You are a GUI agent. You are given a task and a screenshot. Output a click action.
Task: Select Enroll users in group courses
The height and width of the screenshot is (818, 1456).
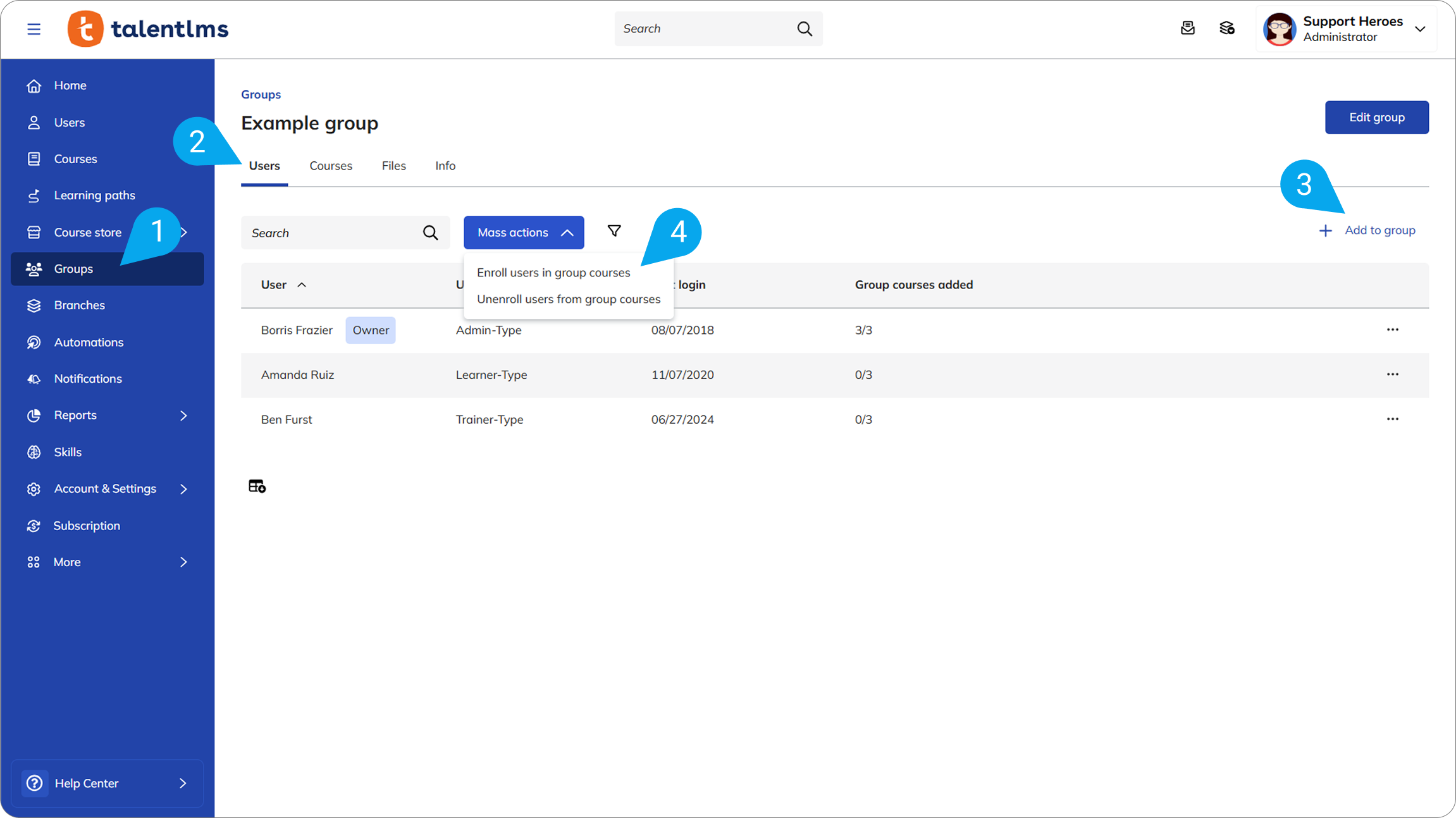pos(553,273)
